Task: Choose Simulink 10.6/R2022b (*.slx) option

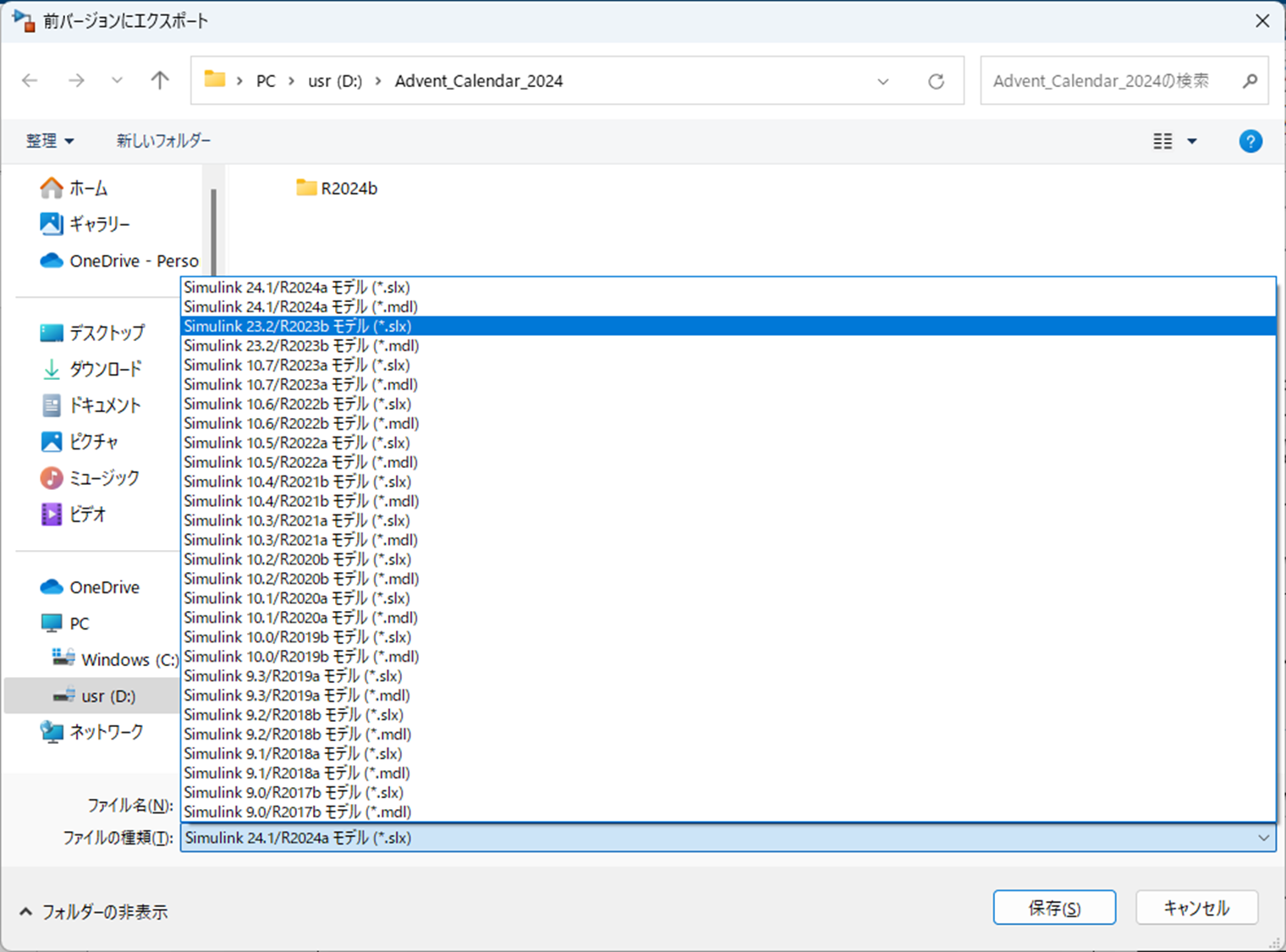Action: [x=728, y=404]
